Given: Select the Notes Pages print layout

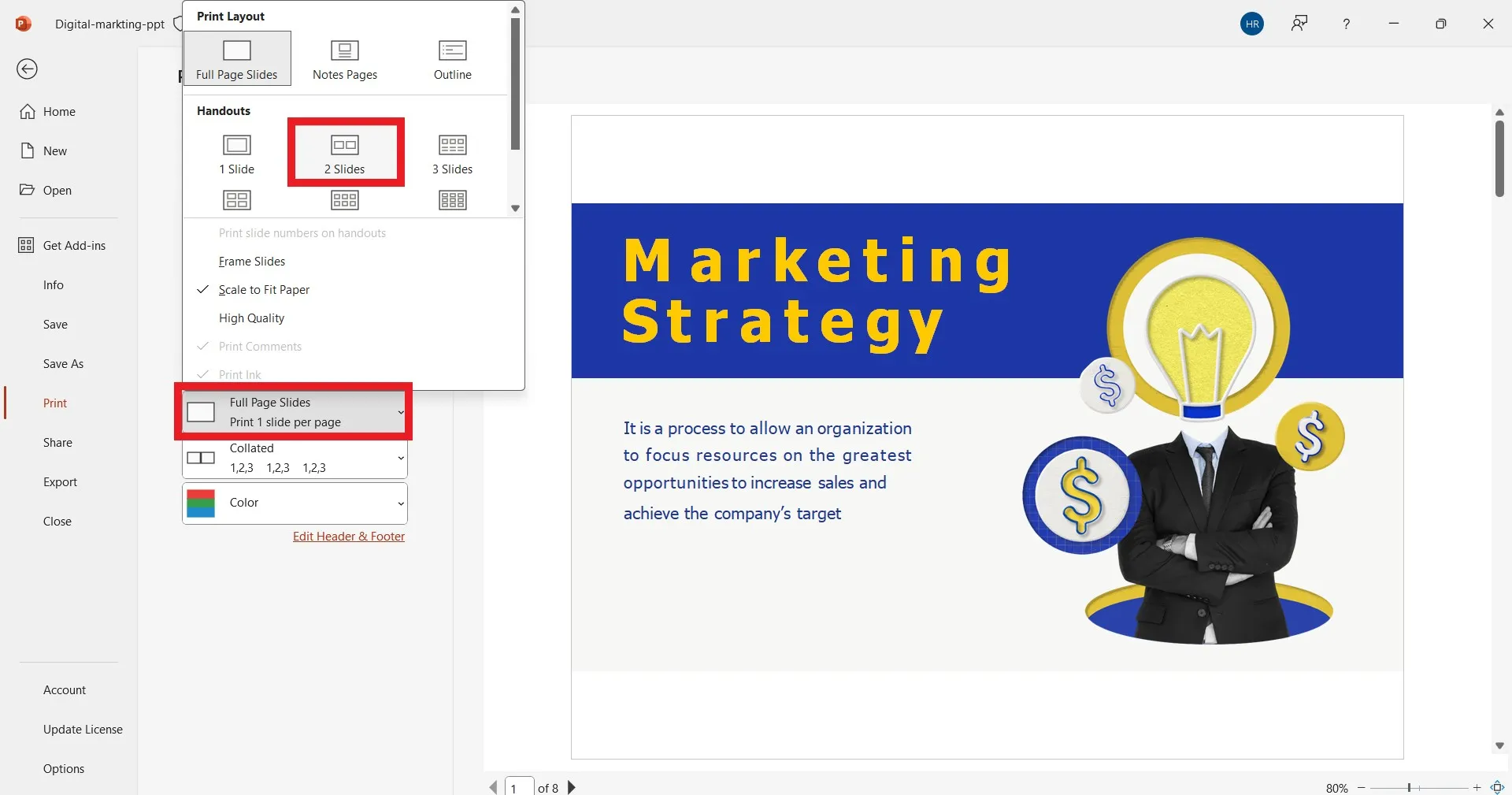Looking at the screenshot, I should click(344, 58).
